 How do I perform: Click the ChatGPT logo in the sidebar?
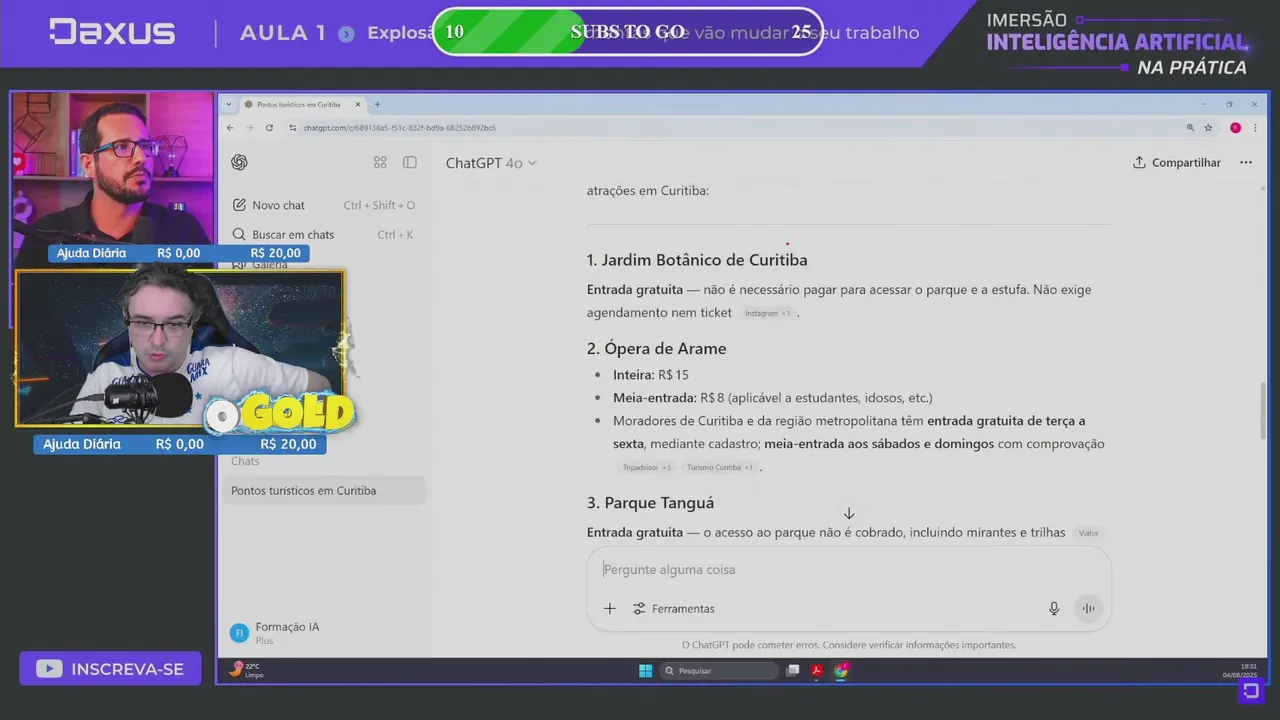[239, 162]
